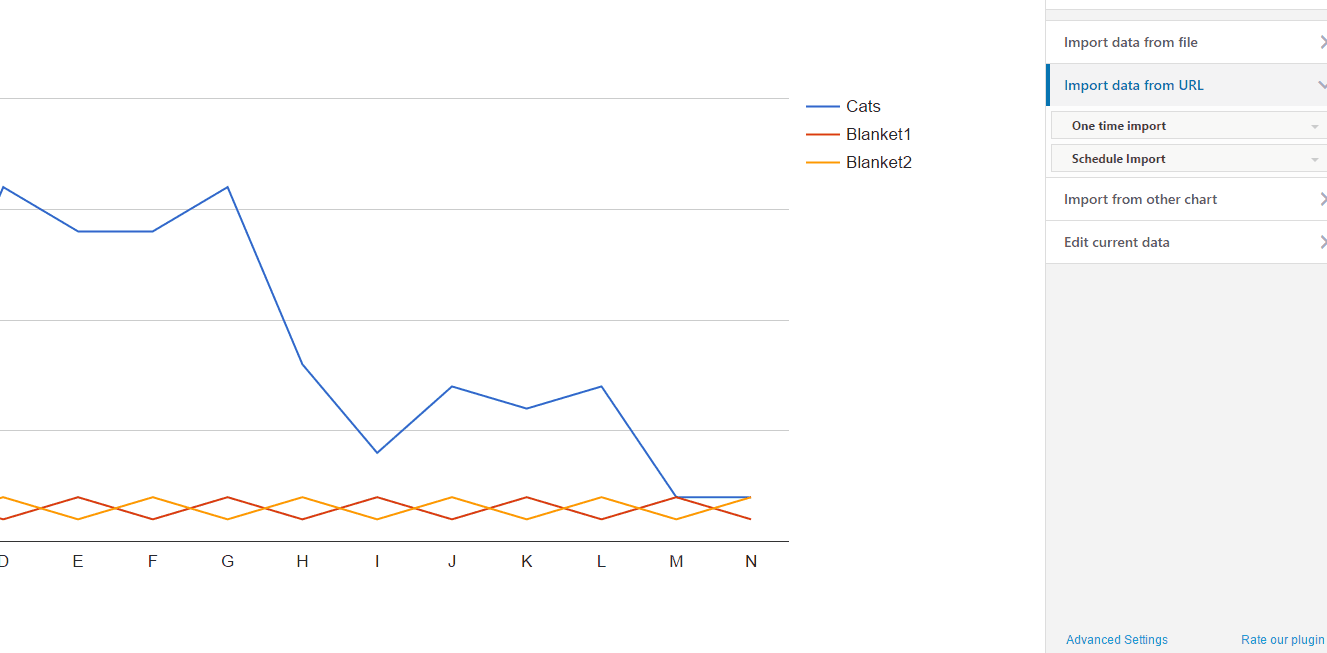Open the Edit current data section

tap(1116, 242)
